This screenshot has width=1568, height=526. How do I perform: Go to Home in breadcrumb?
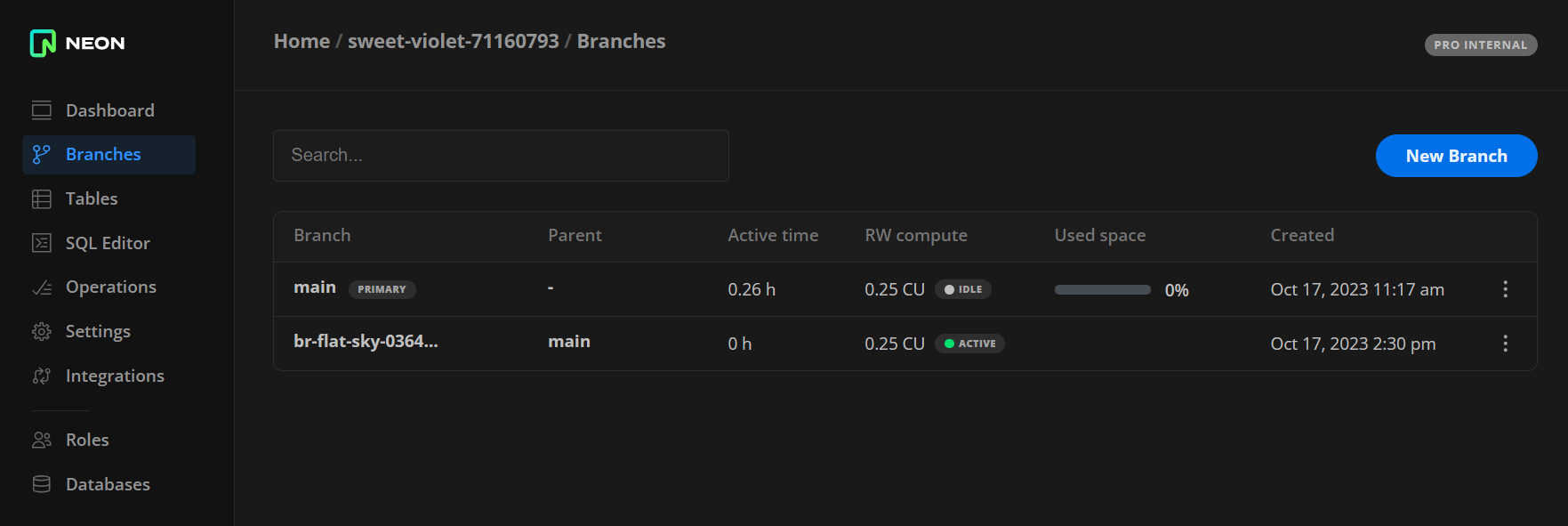tap(302, 41)
